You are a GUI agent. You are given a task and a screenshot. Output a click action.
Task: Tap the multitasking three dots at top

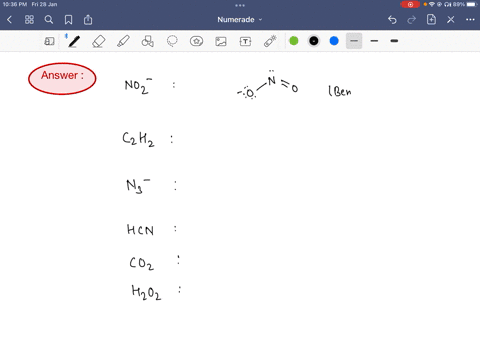coord(240,5)
